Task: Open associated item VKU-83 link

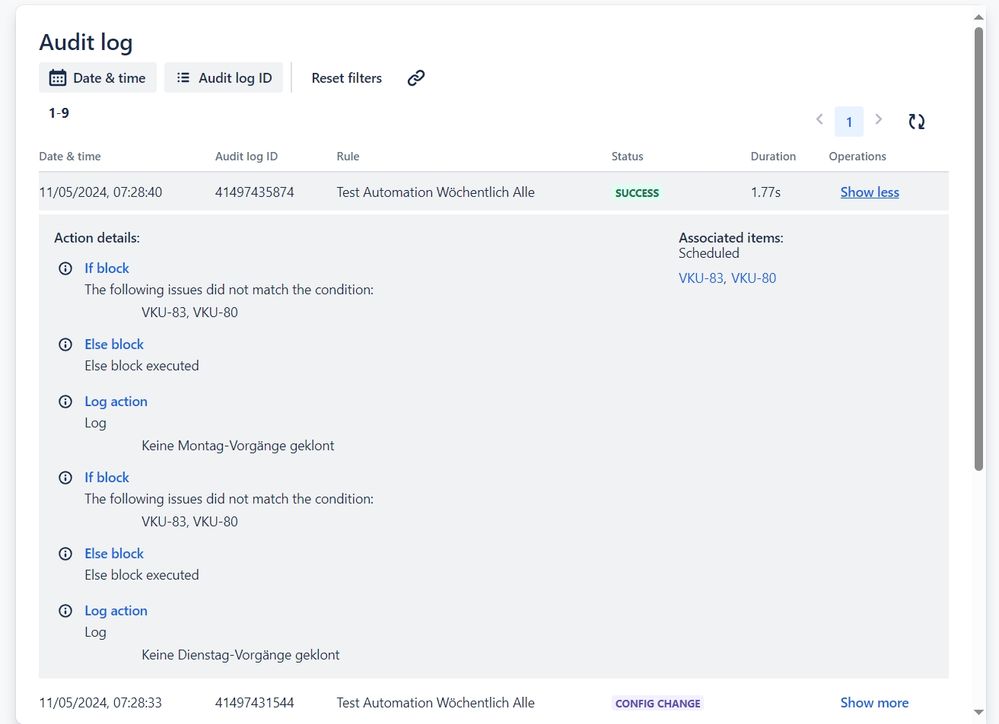Action: point(701,278)
